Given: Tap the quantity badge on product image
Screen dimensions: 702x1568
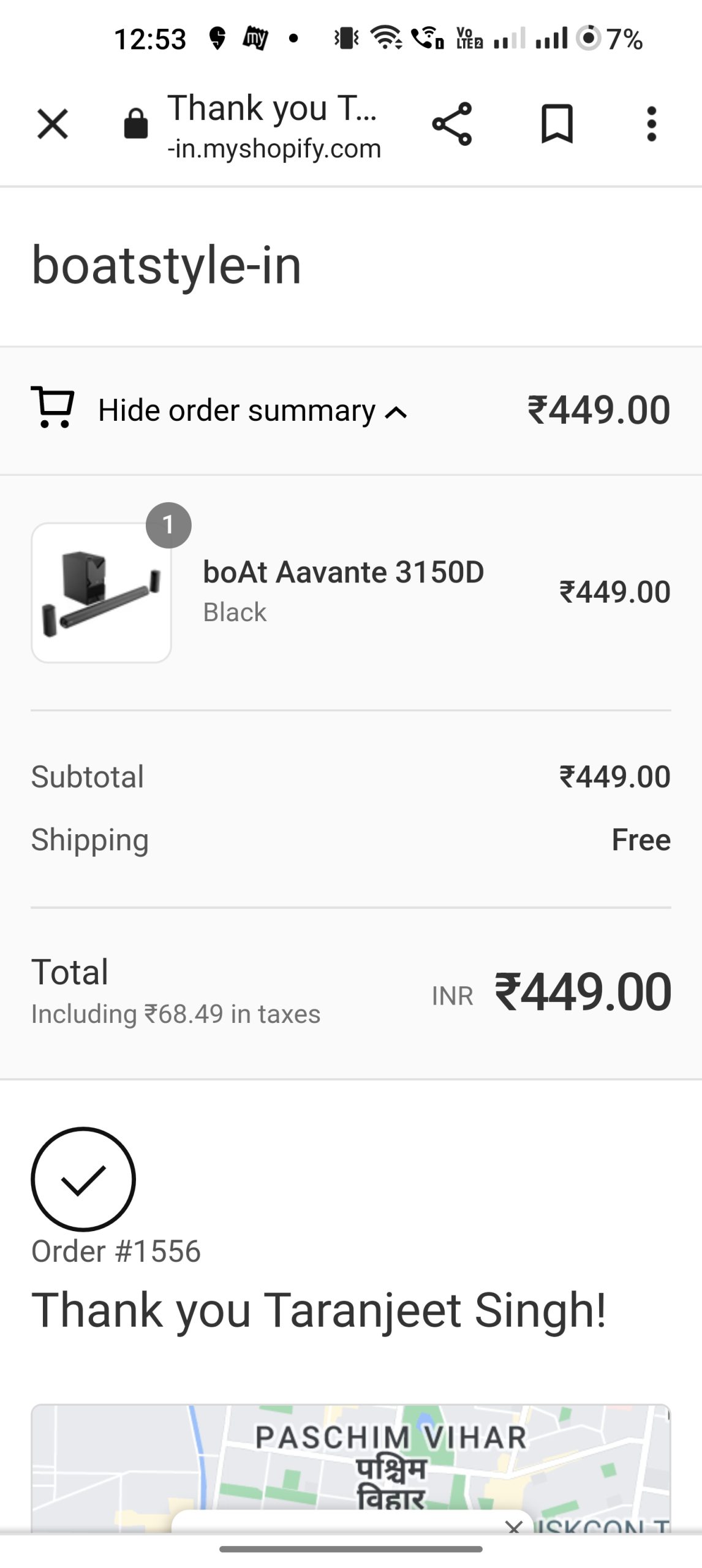Looking at the screenshot, I should pos(168,525).
